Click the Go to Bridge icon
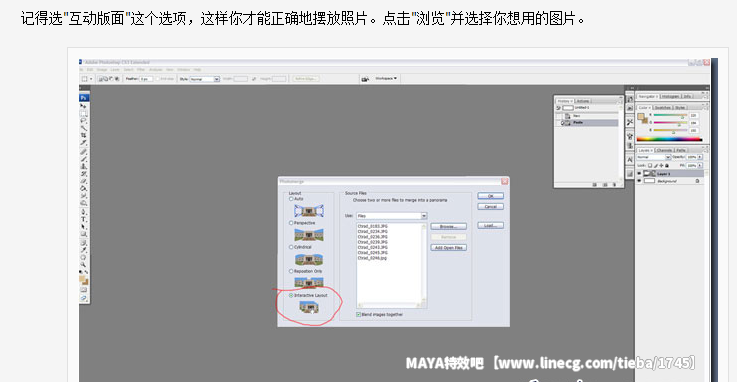This screenshot has height=382, width=737. coord(365,78)
